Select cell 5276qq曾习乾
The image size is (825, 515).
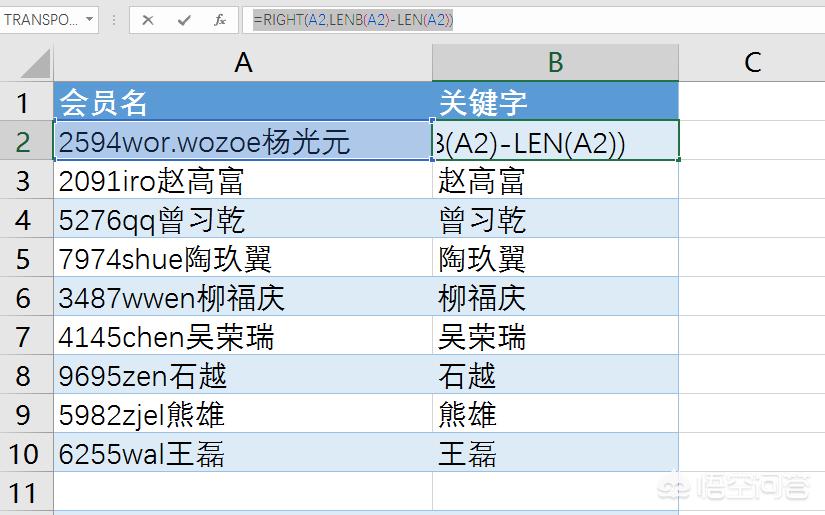pos(243,218)
